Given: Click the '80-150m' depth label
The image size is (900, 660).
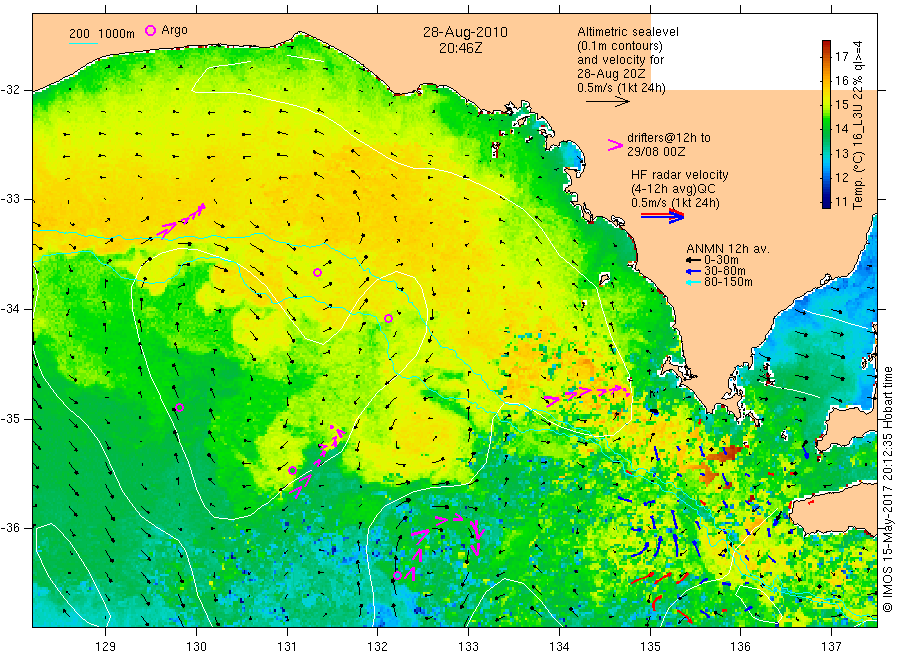Looking at the screenshot, I should coord(728,282).
